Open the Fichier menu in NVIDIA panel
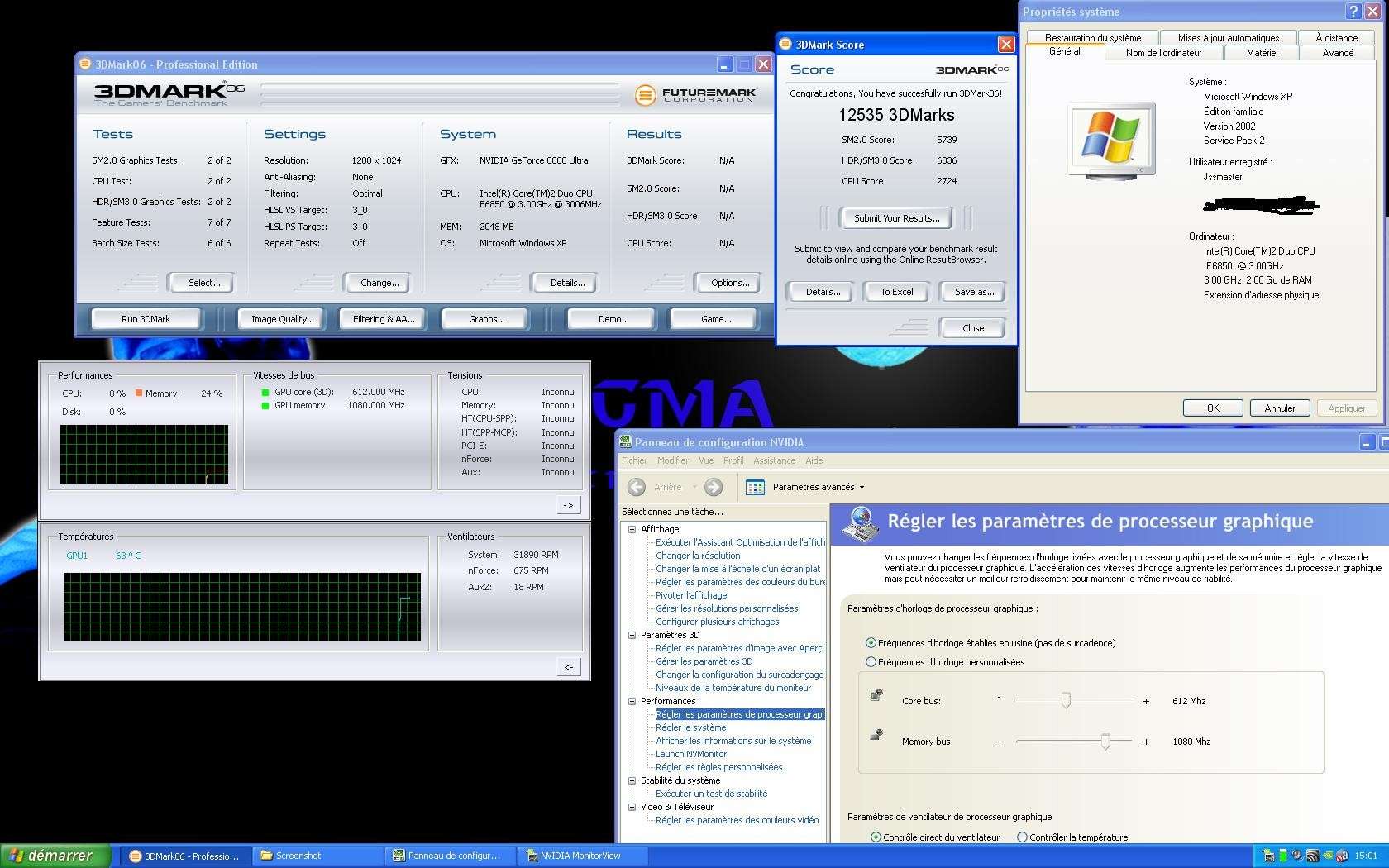The width and height of the screenshot is (1389, 868). [x=635, y=460]
